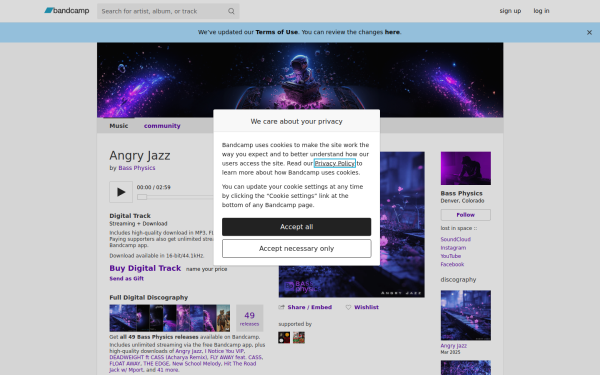Click the 49 releases box

point(249,318)
